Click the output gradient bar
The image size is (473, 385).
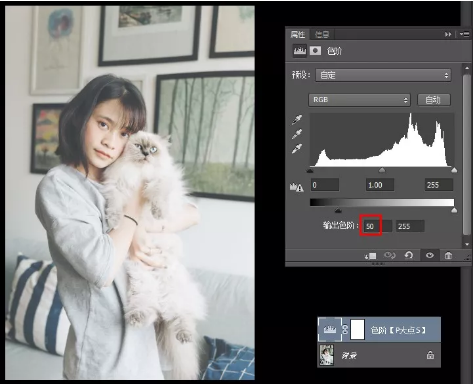(382, 202)
